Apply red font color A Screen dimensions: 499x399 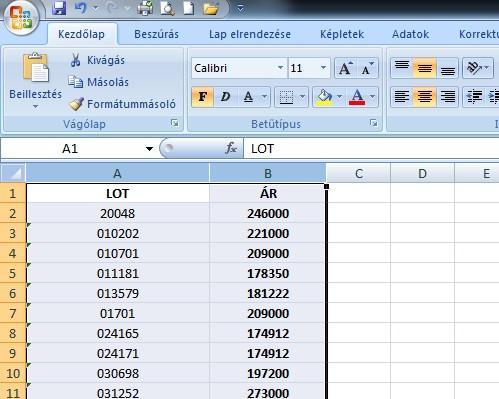pos(357,97)
